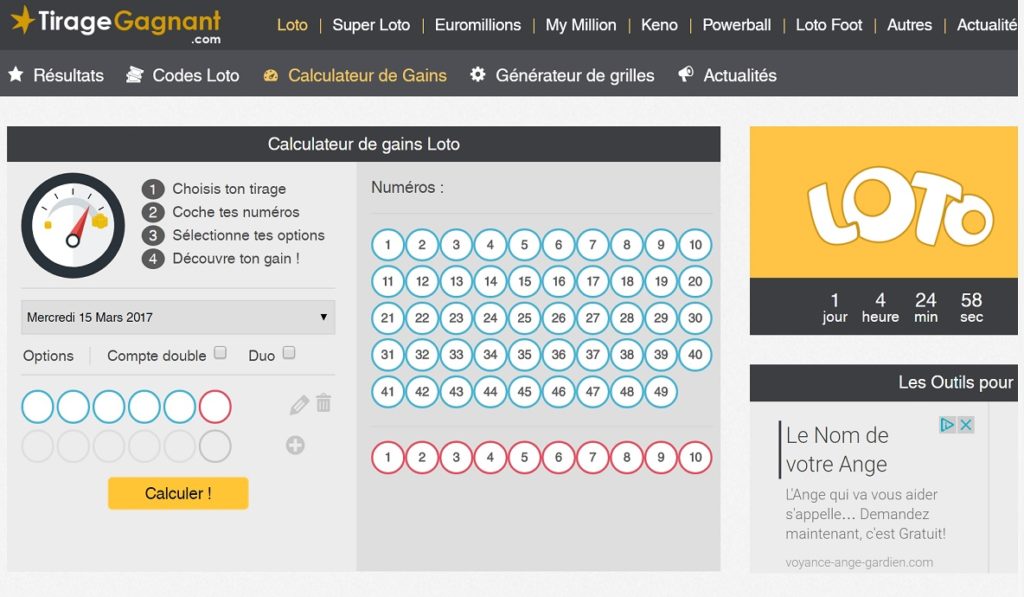Viewport: 1024px width, 597px height.
Task: Click the gauge icon beside Calculateur de Gains
Action: click(x=270, y=76)
